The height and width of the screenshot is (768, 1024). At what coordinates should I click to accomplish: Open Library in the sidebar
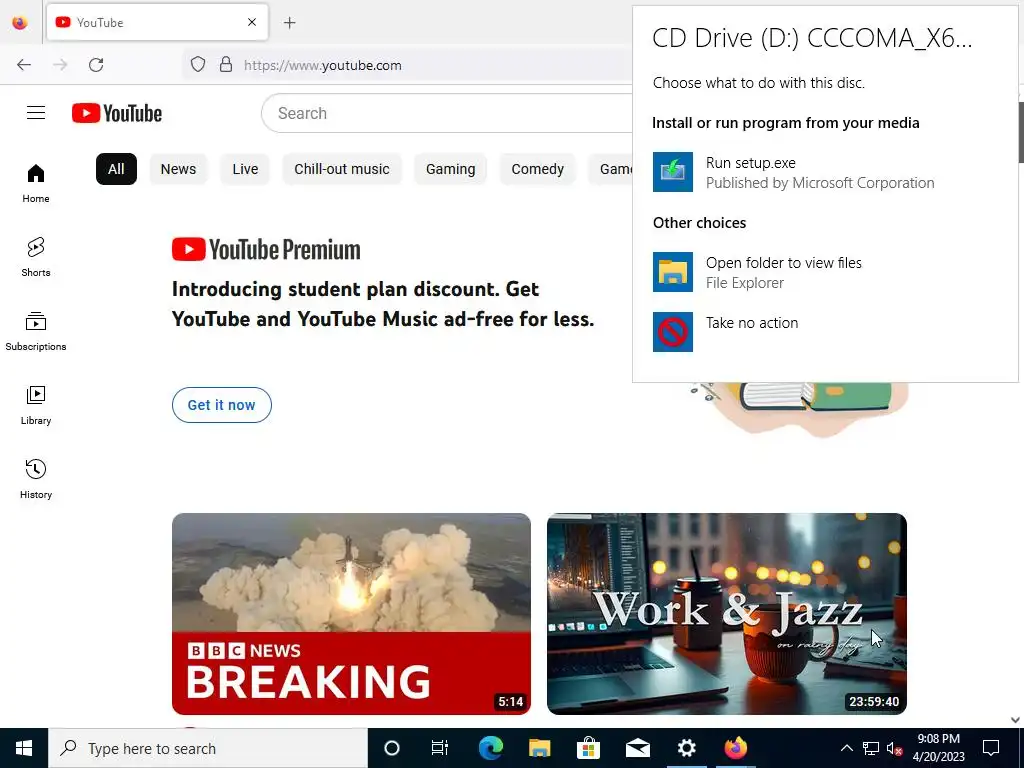(x=36, y=406)
